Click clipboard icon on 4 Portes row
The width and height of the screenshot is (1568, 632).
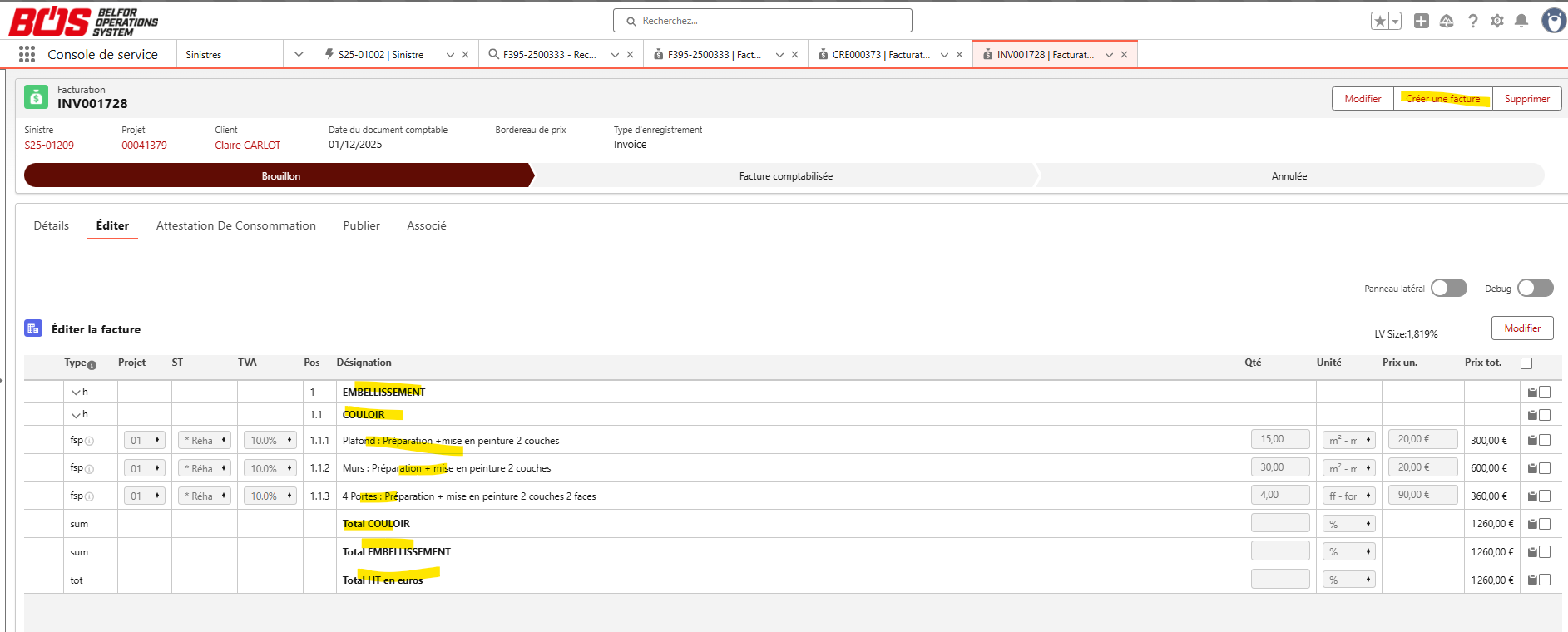click(x=1532, y=496)
